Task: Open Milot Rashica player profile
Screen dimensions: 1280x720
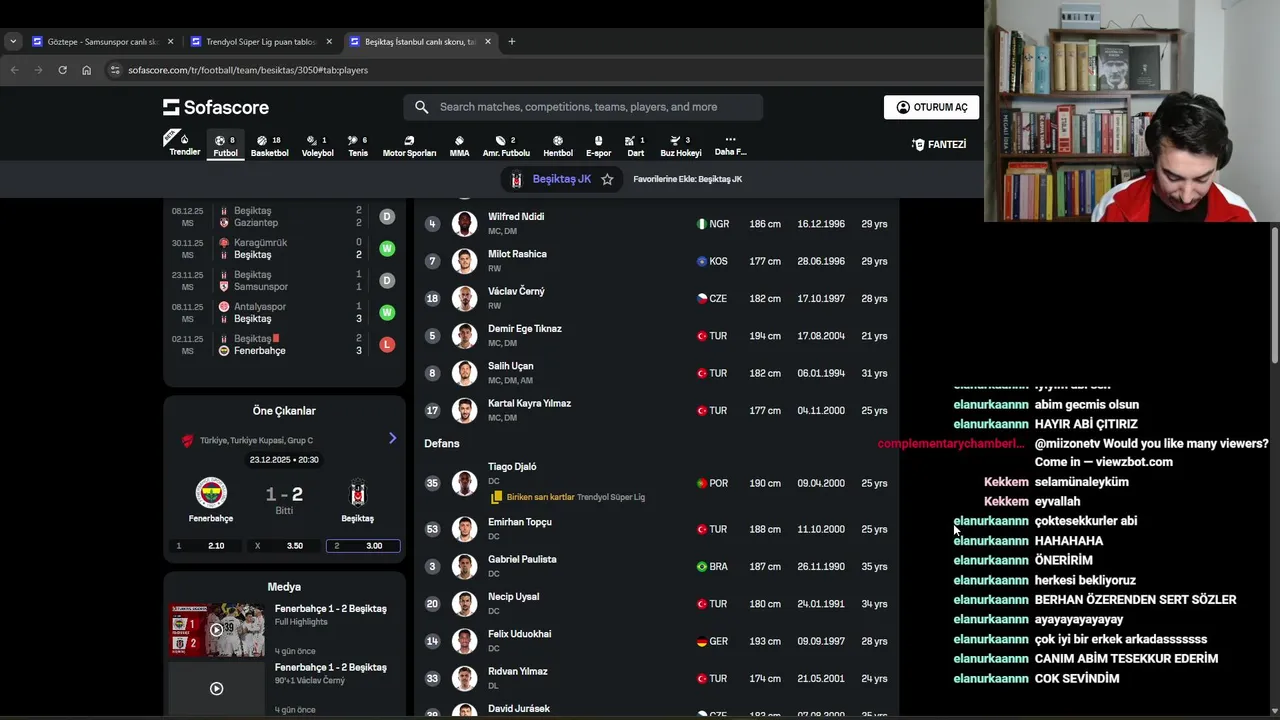Action: click(x=656, y=261)
